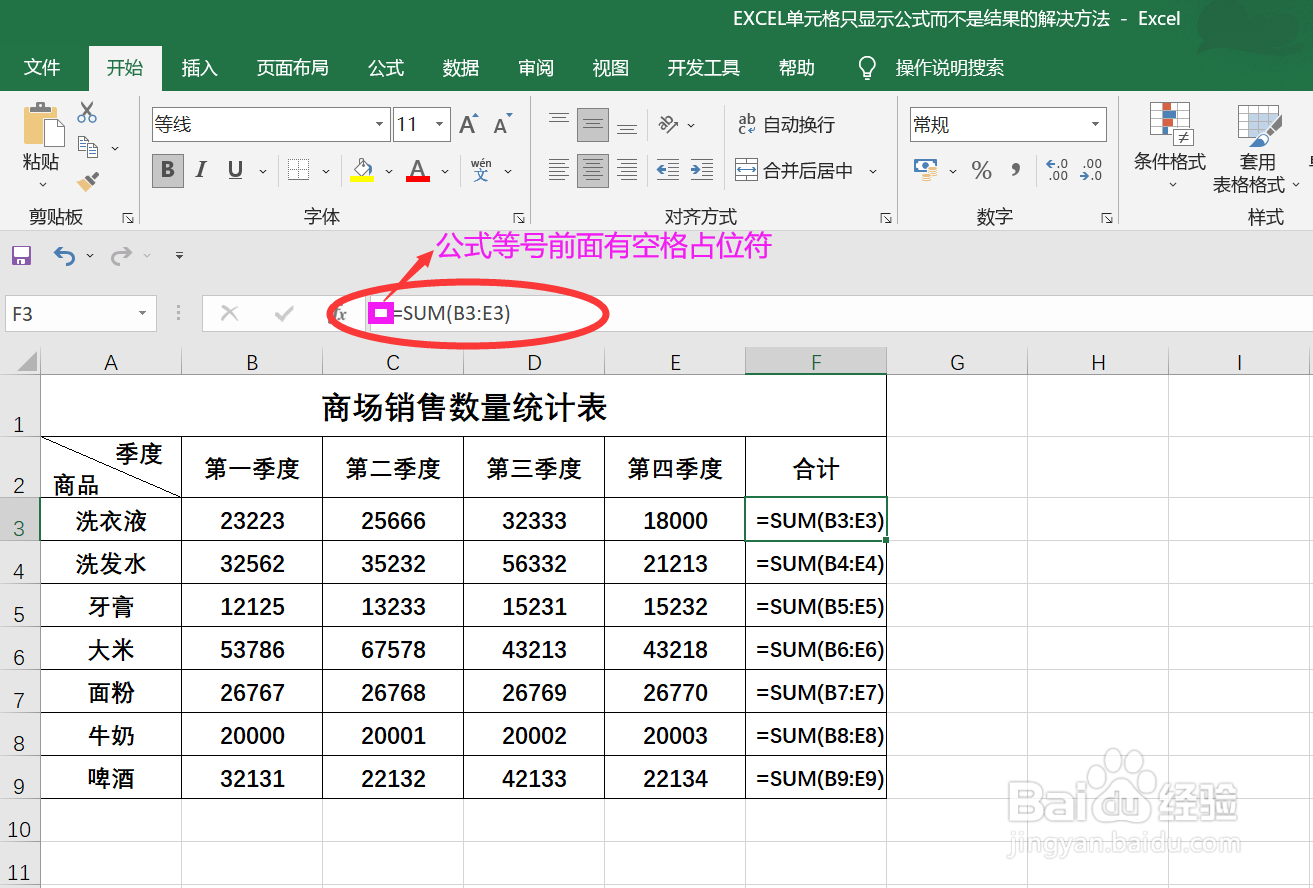This screenshot has width=1313, height=888.
Task: Open the font size 11 dropdown
Action: [440, 125]
